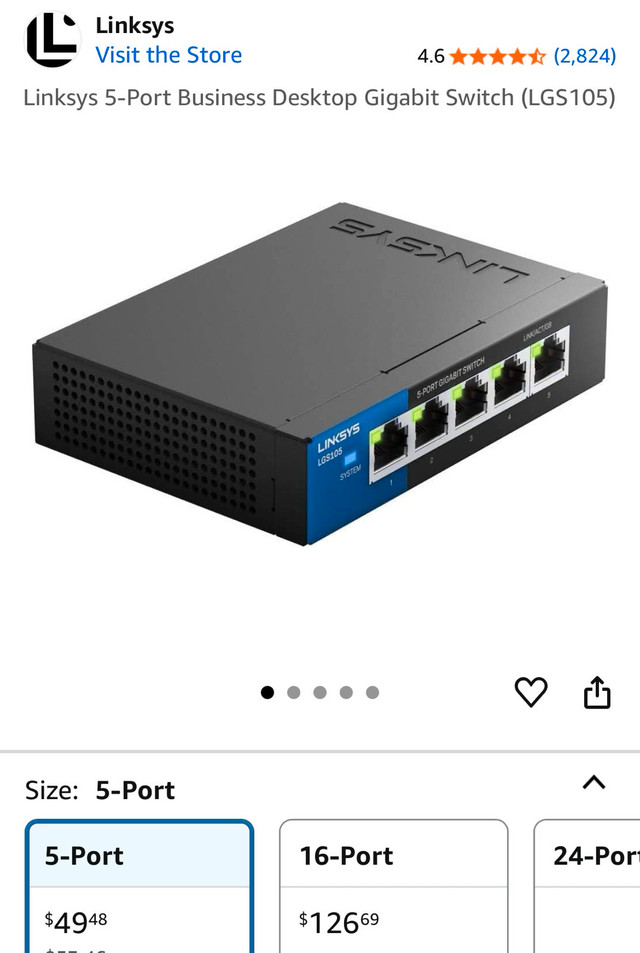
Task: Go to second image carousel dot
Action: pos(294,692)
